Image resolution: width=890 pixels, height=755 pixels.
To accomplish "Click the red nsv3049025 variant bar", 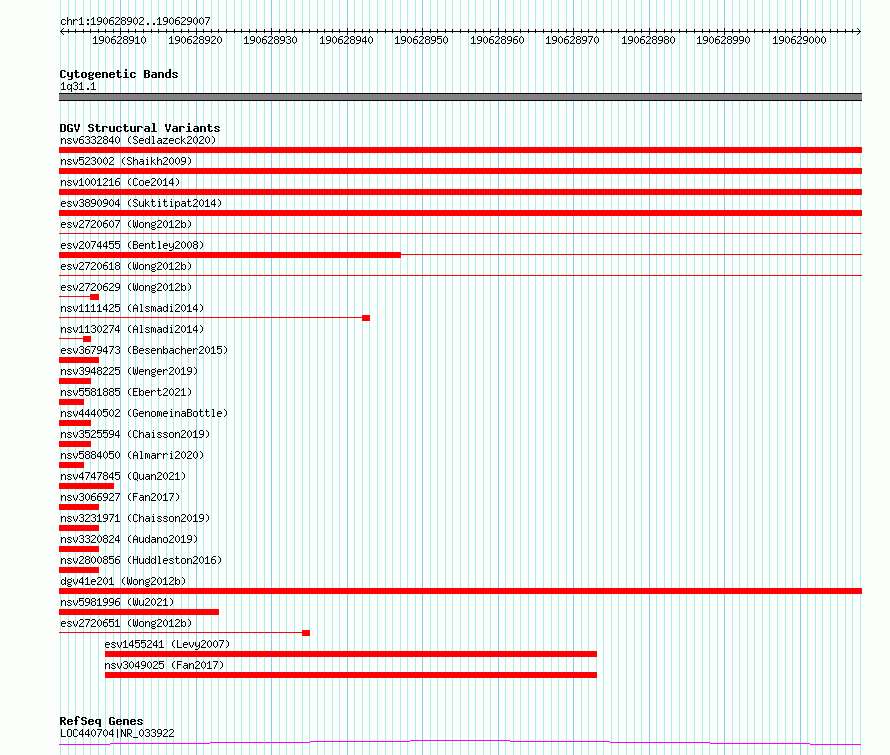I will 351,675.
